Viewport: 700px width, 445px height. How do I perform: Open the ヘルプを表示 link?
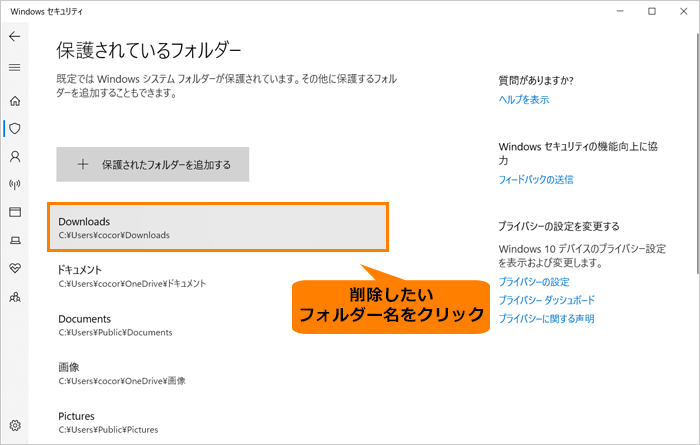coord(524,100)
